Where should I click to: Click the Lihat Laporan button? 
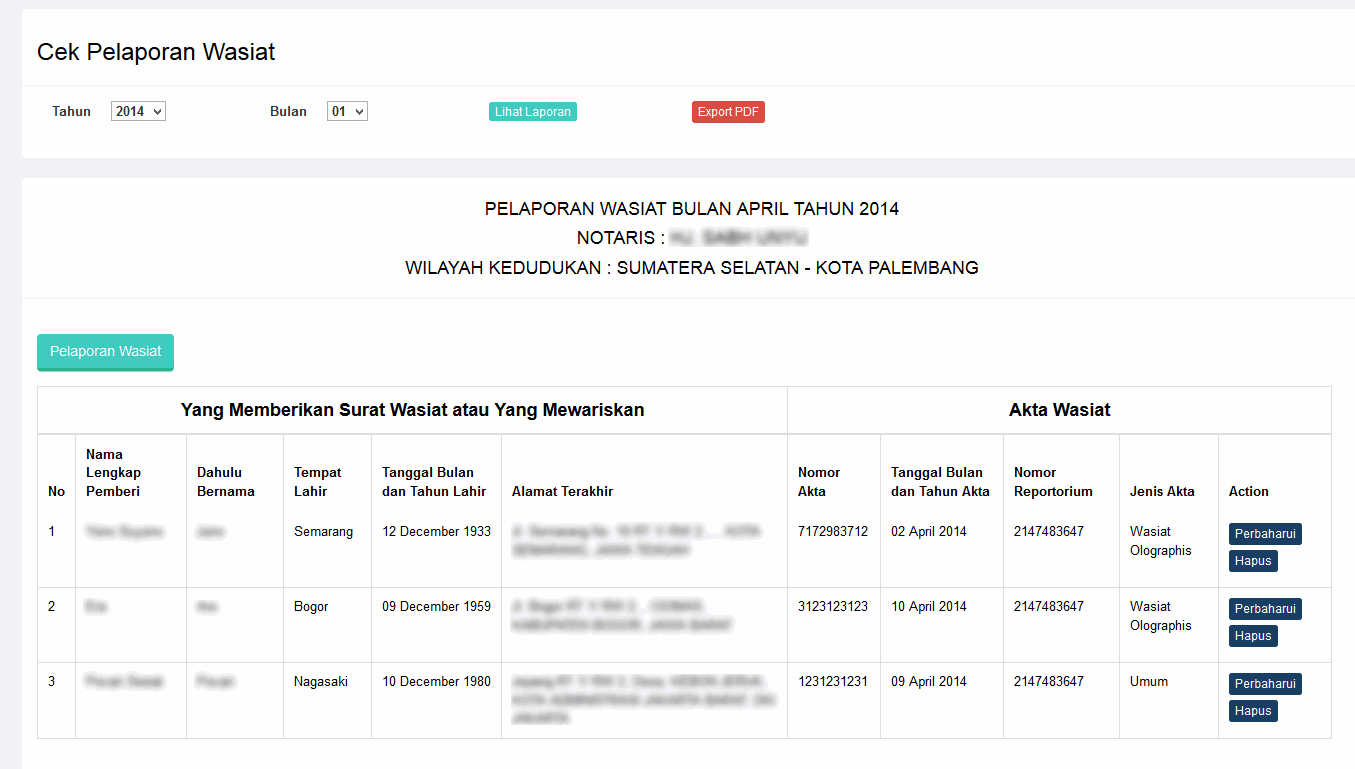click(532, 112)
